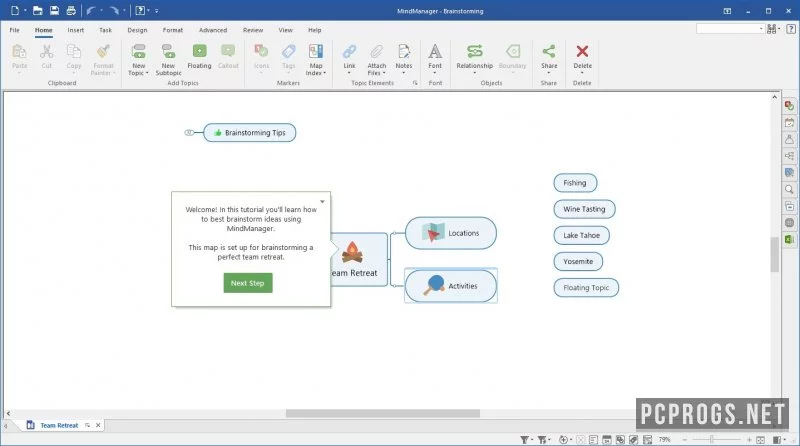Viewport: 800px width, 446px height.
Task: Select the Activities topic
Action: [451, 286]
